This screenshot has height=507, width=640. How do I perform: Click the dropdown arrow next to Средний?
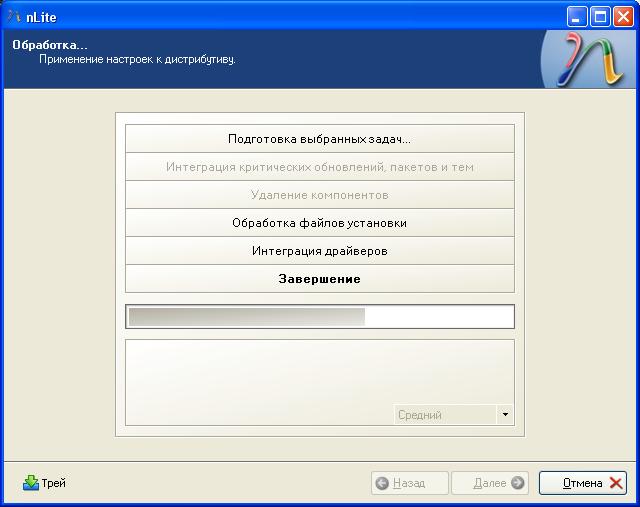(x=505, y=415)
